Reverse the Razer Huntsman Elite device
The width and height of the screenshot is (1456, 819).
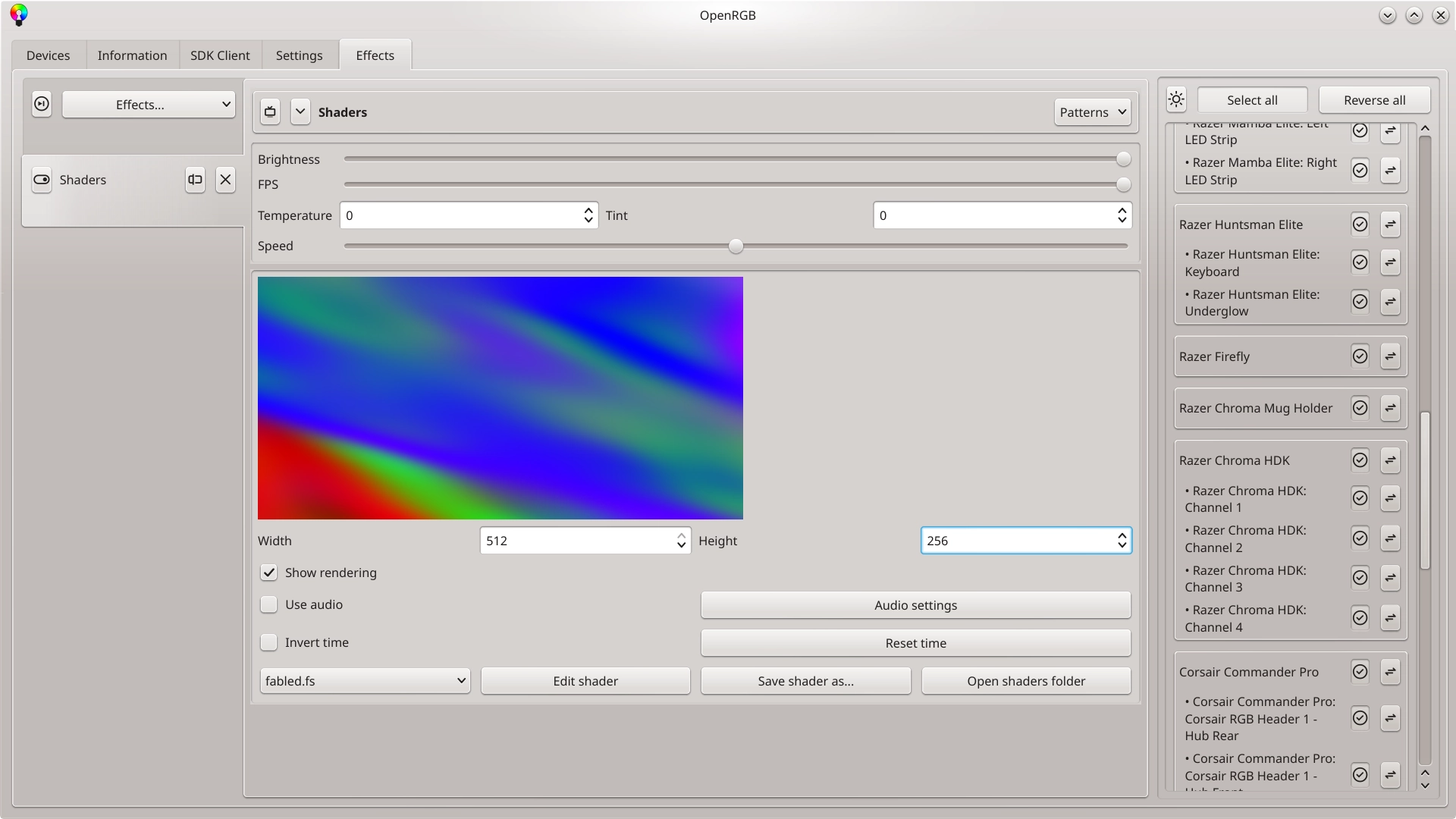[x=1390, y=224]
